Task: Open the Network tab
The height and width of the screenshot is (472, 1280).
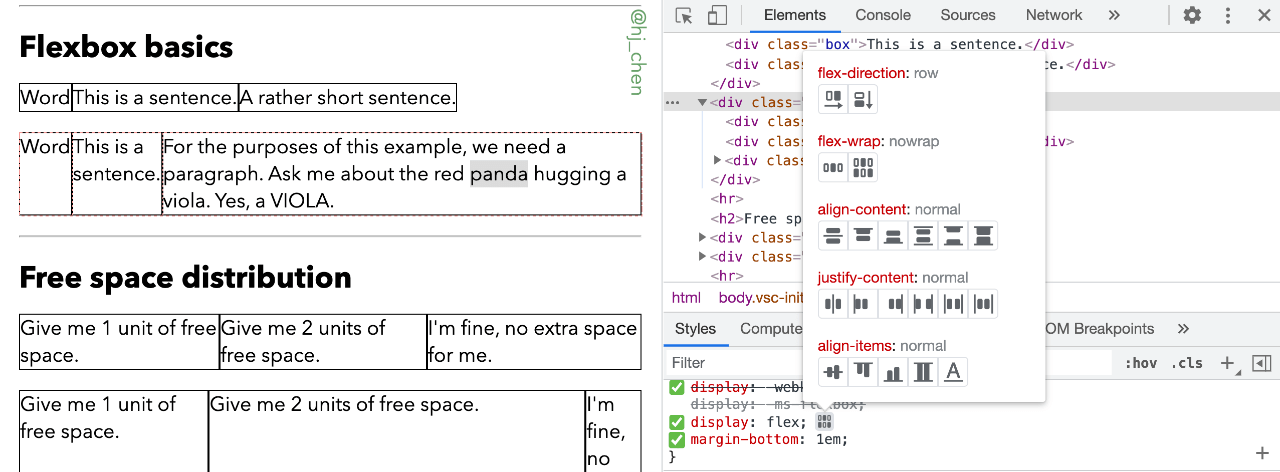Action: 1053,15
